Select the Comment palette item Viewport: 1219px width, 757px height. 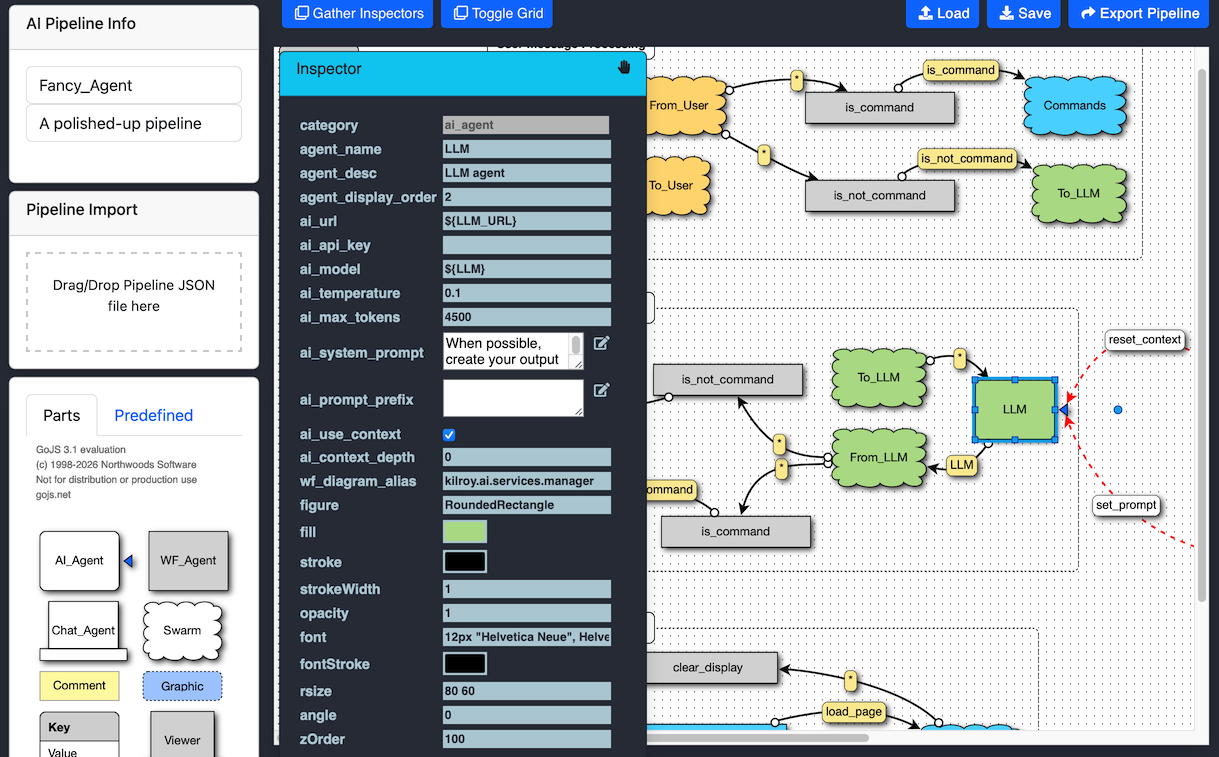coord(79,686)
